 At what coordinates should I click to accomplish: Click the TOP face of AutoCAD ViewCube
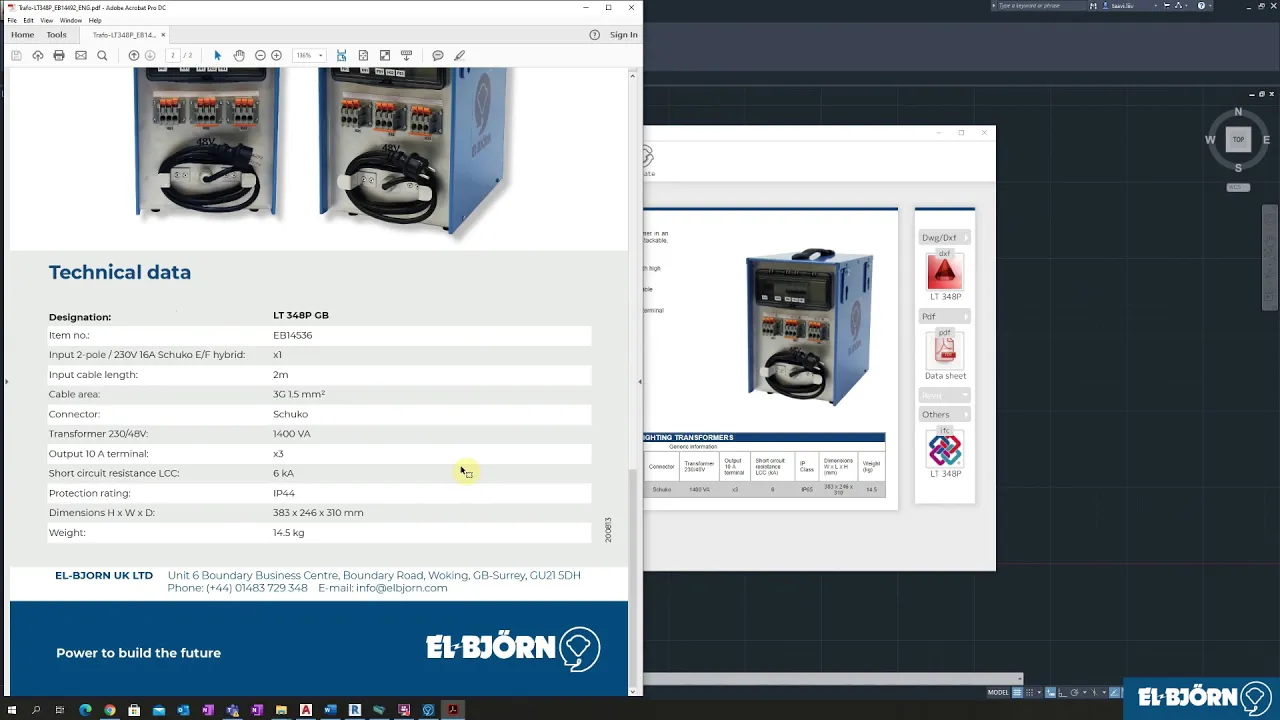pyautogui.click(x=1238, y=140)
